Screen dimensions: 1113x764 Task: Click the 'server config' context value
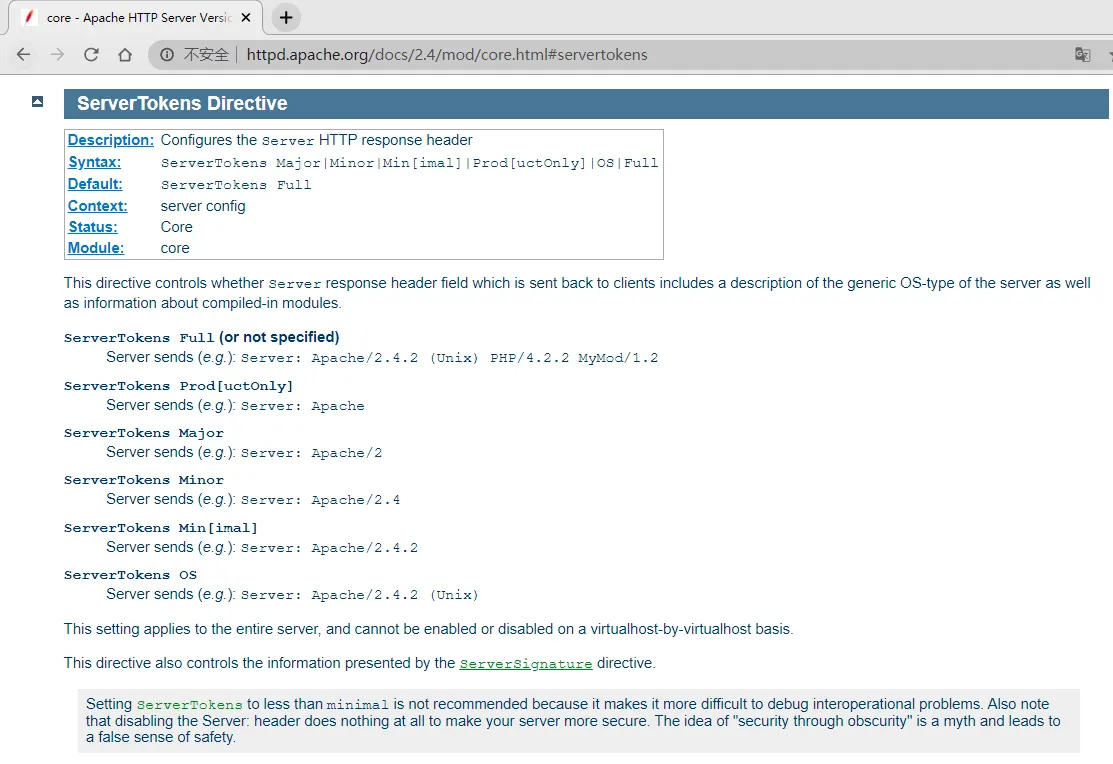click(x=203, y=206)
